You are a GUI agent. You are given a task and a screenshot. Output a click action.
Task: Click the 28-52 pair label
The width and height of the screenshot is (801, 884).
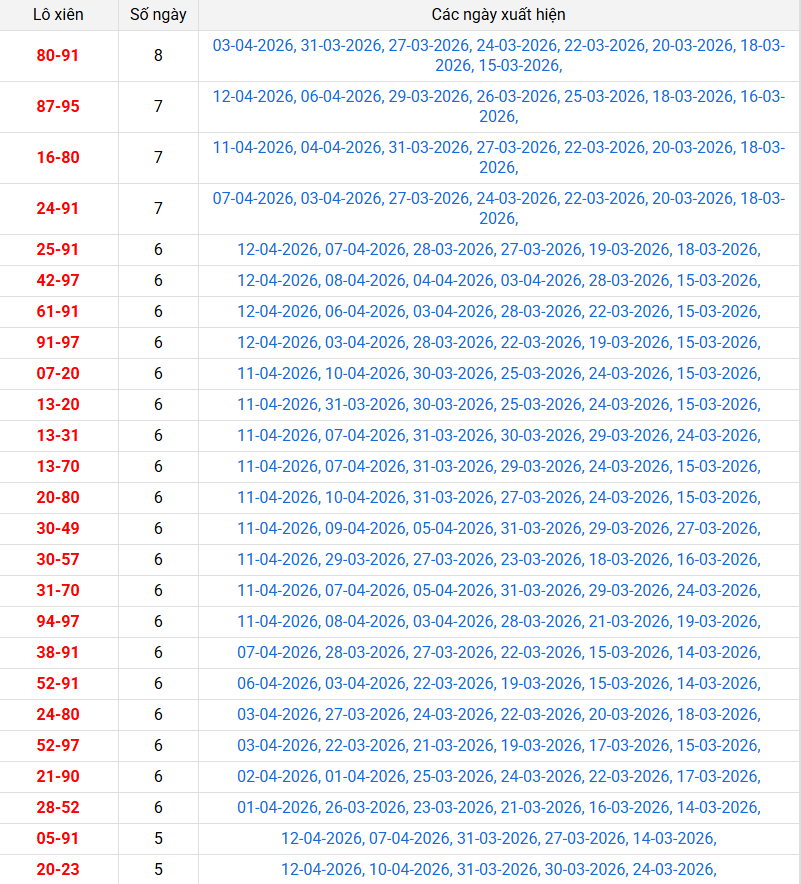click(x=58, y=808)
